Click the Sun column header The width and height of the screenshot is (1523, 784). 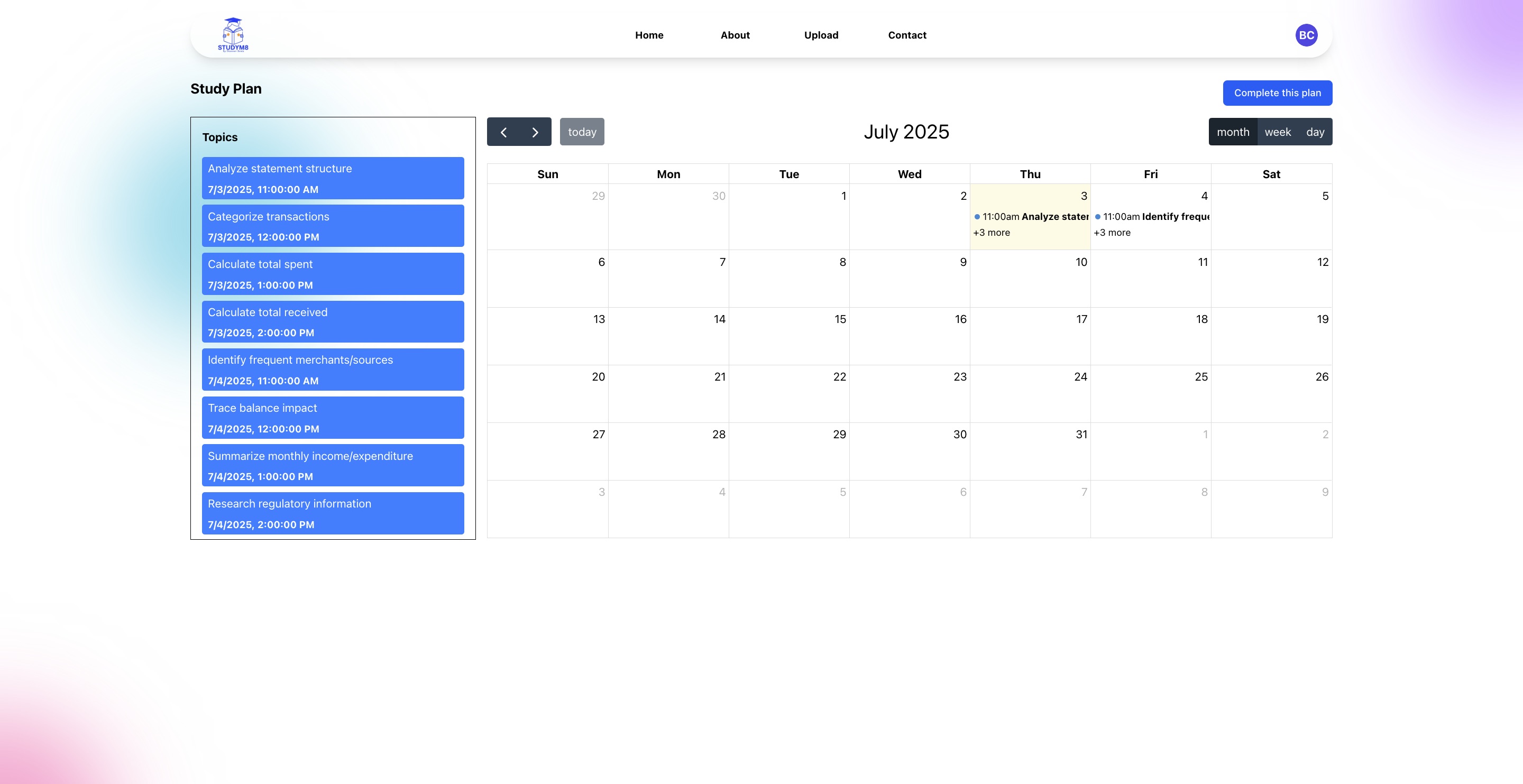[x=547, y=174]
